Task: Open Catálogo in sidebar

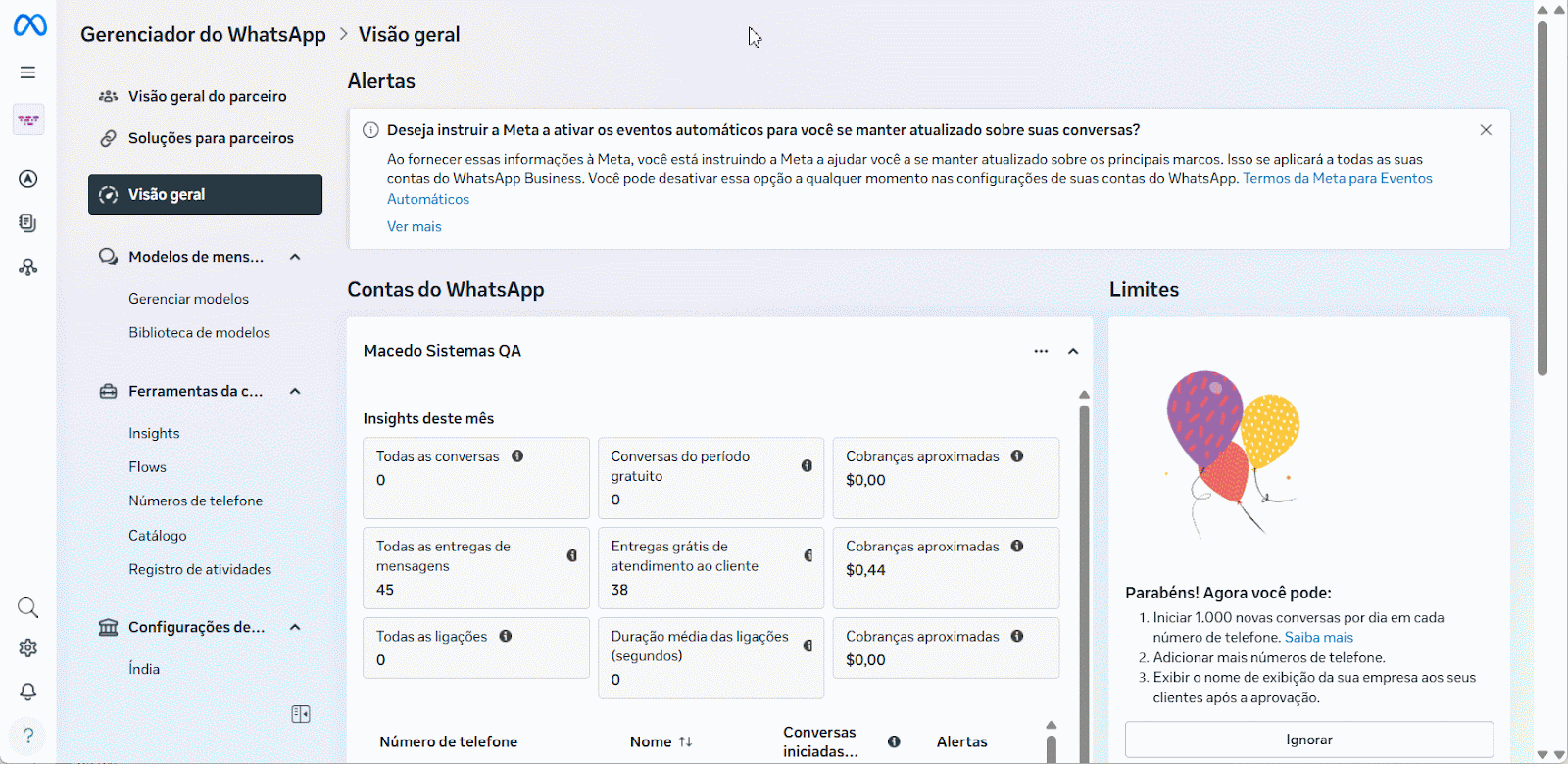Action: point(157,536)
